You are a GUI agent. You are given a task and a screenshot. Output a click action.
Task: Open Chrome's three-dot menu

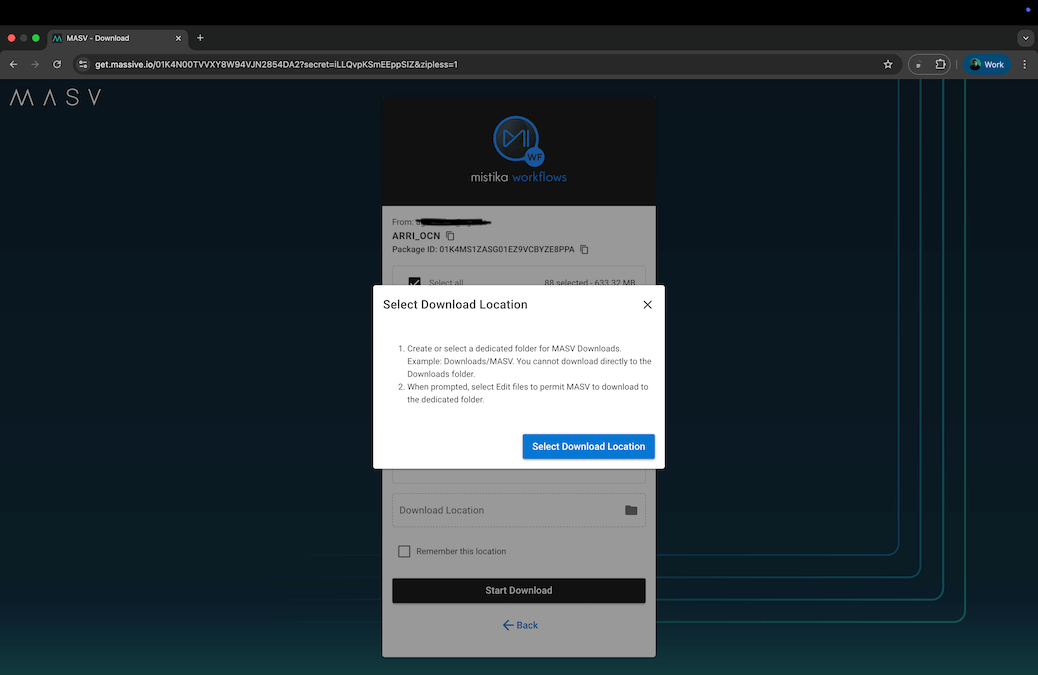click(x=1024, y=64)
